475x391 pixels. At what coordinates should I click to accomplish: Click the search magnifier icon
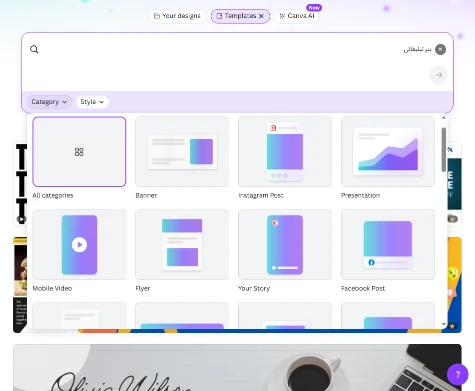pos(34,49)
